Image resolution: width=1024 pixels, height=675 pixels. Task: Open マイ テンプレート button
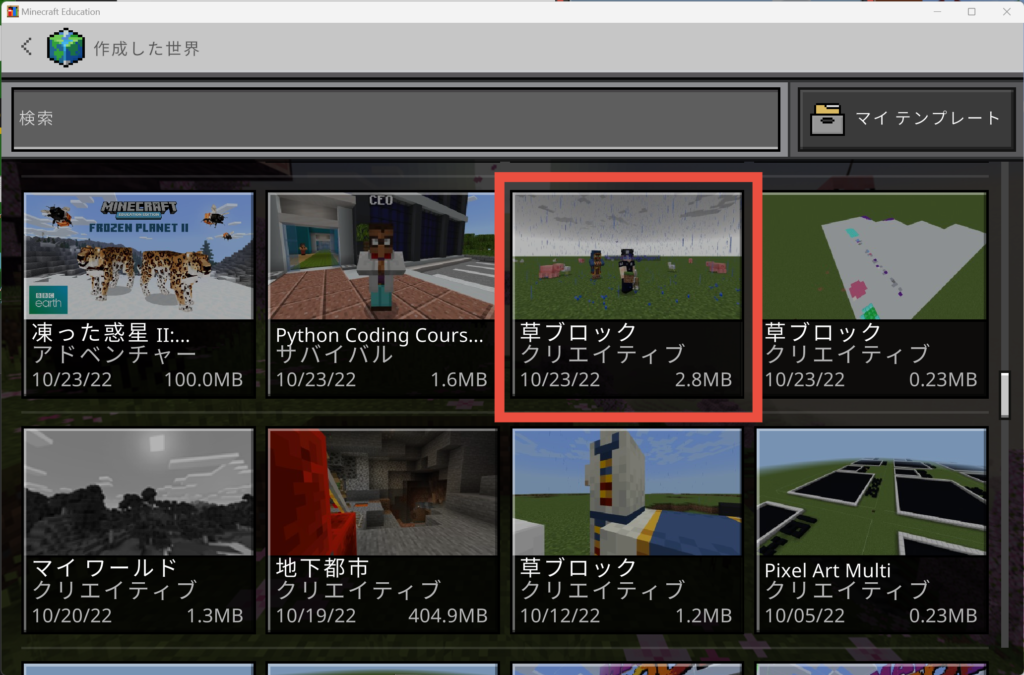[908, 118]
